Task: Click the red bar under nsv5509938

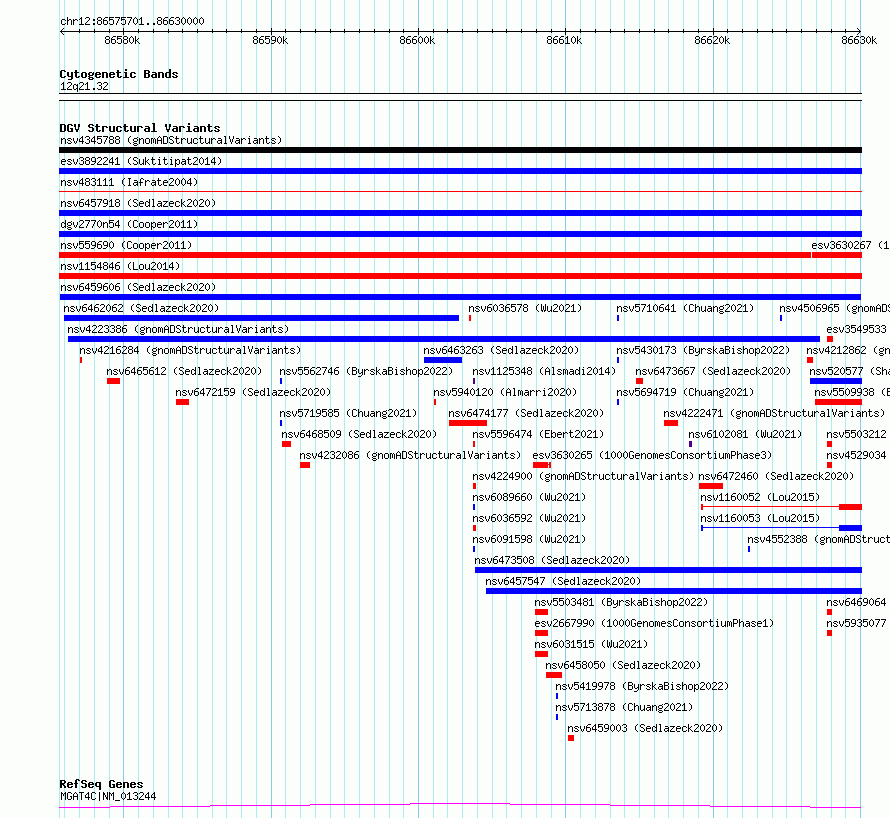Action: tap(838, 402)
